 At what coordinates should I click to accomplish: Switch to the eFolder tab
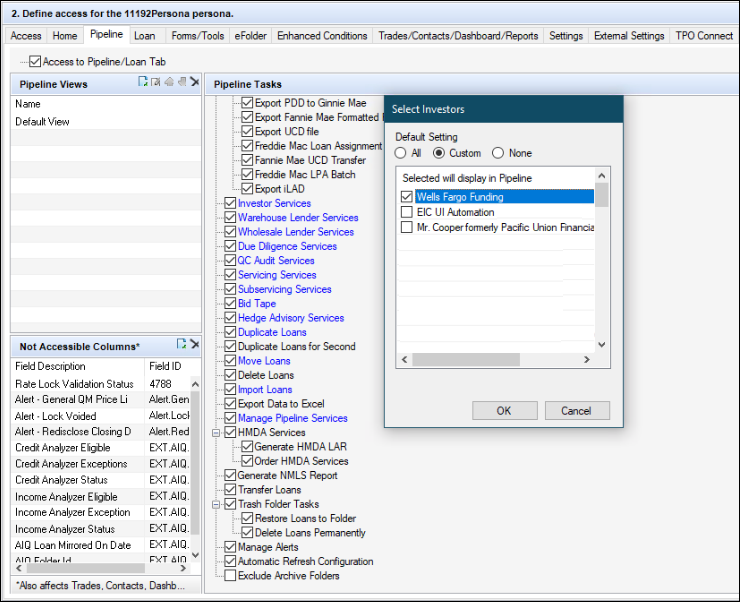click(250, 36)
